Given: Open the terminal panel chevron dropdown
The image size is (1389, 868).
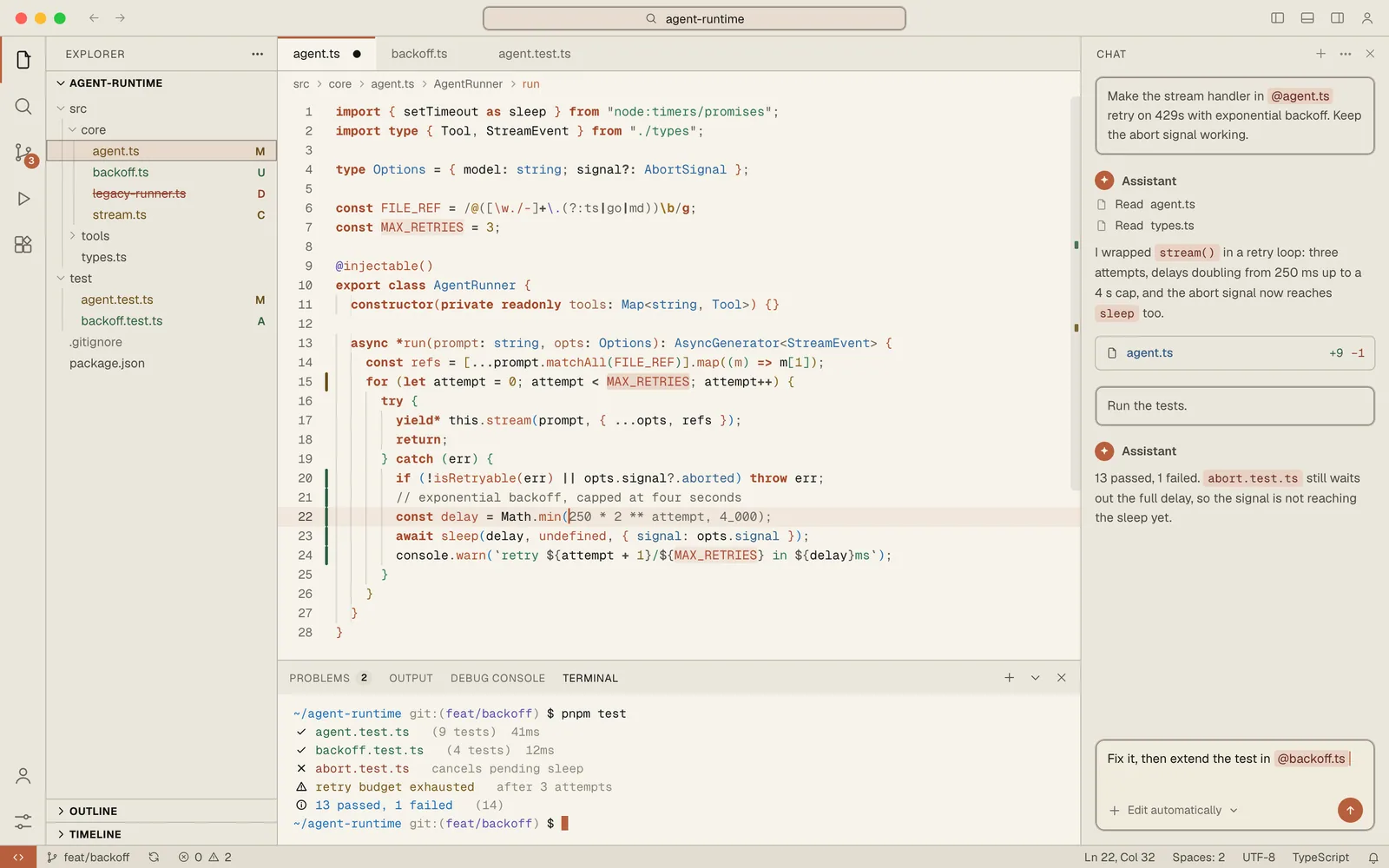Looking at the screenshot, I should click(1035, 678).
